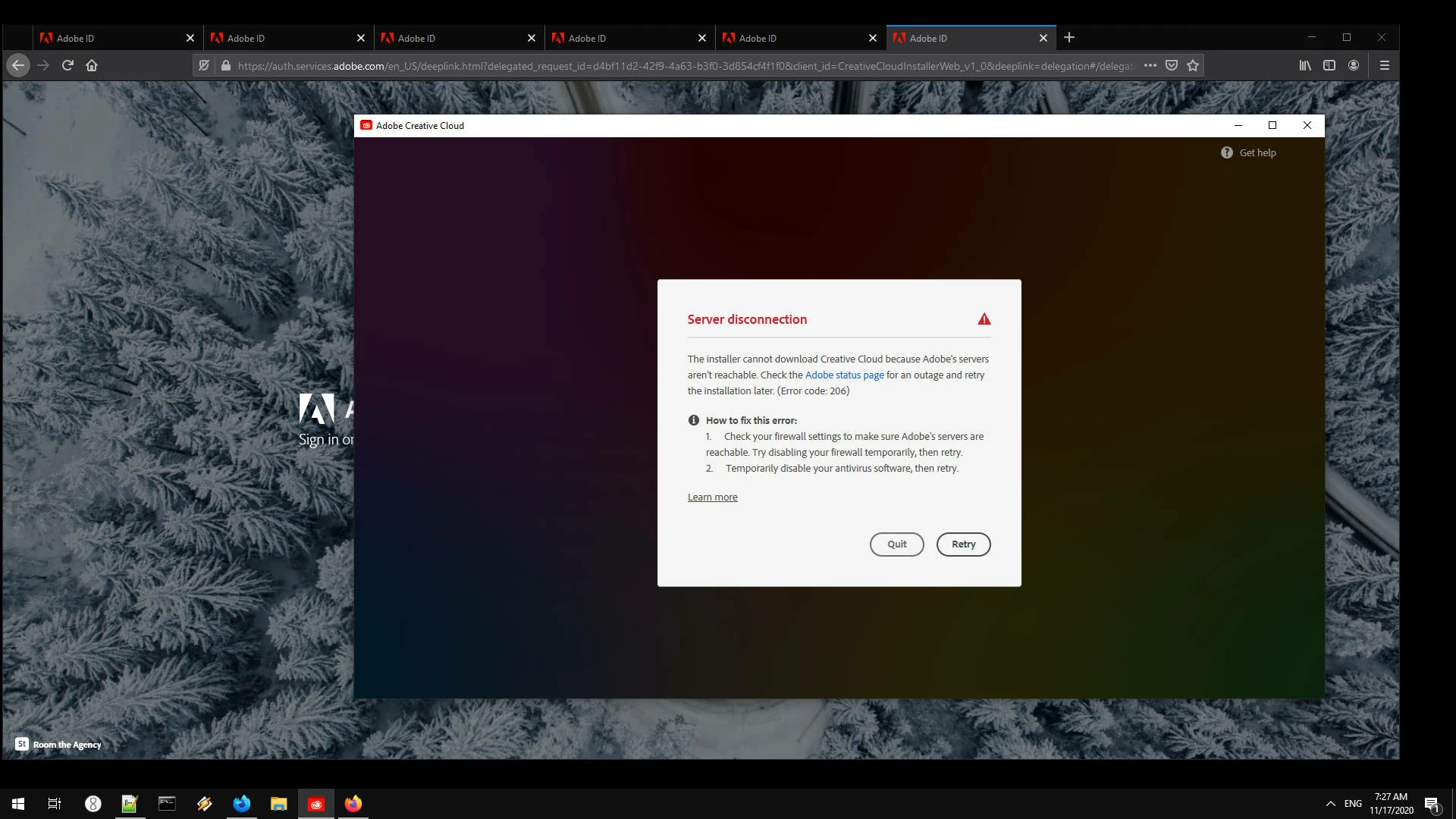
Task: Open Creative Cloud icon in taskbar
Action: (x=316, y=804)
